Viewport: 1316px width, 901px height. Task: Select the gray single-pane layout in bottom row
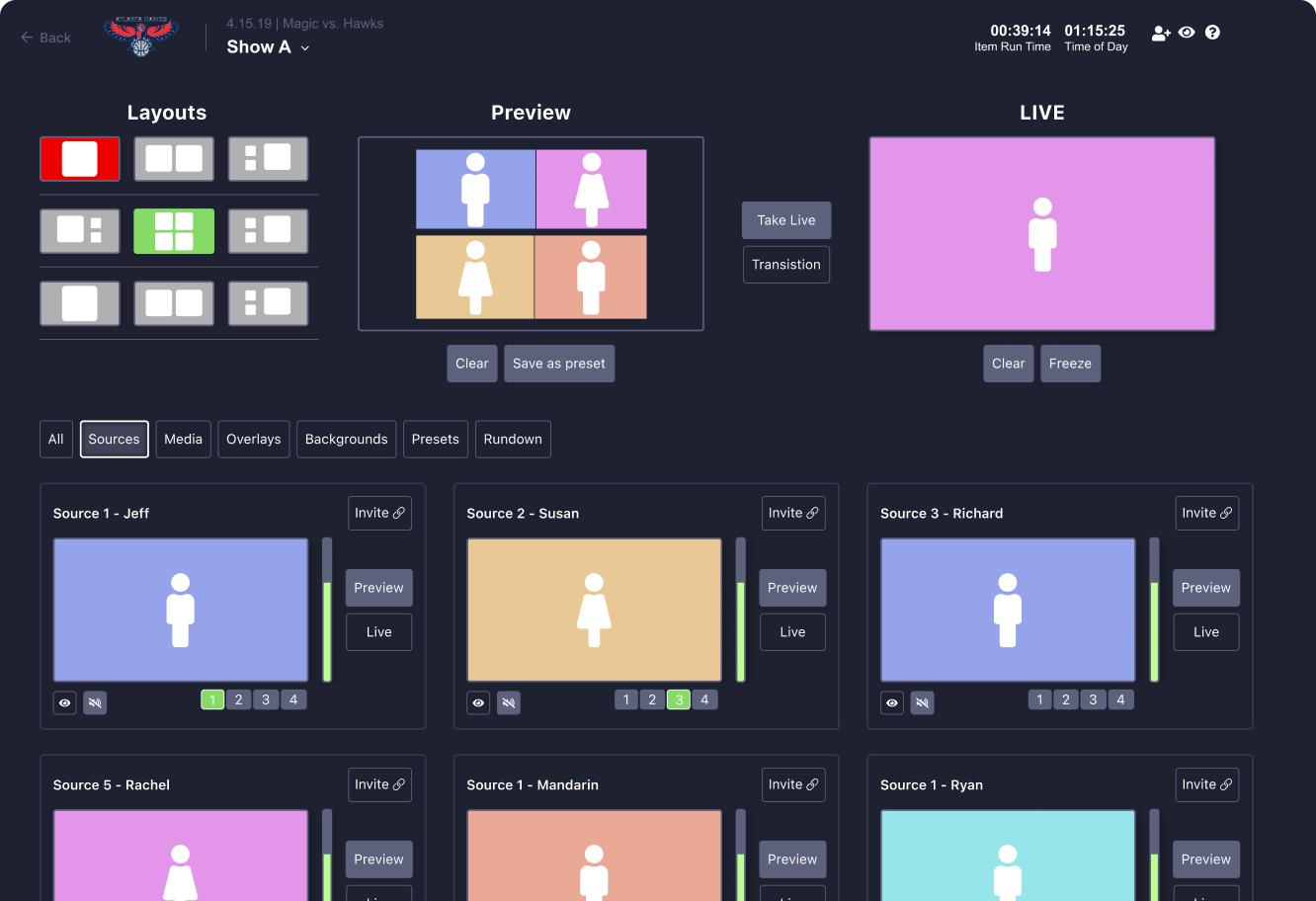tap(80, 303)
